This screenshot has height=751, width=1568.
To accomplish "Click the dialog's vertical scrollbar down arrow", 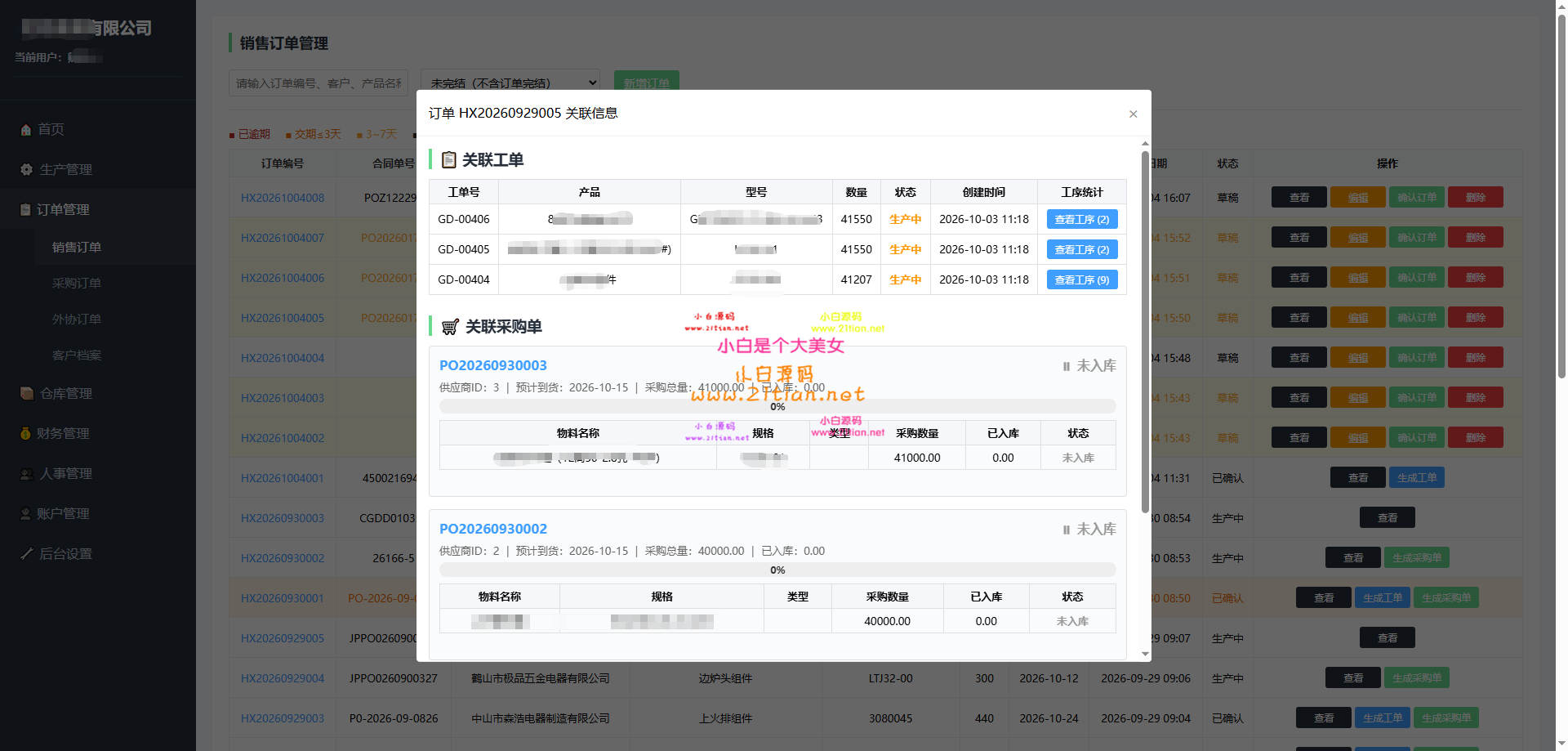I will 1145,654.
